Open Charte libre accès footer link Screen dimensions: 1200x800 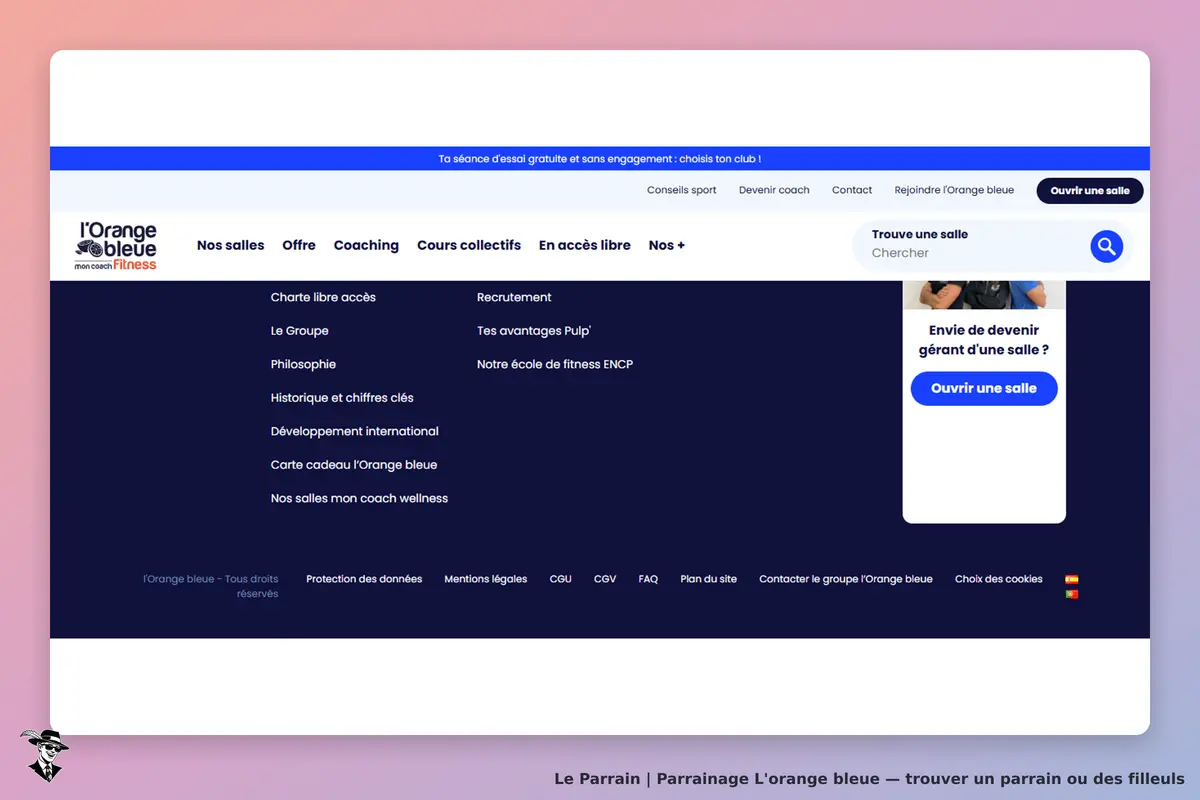click(323, 297)
